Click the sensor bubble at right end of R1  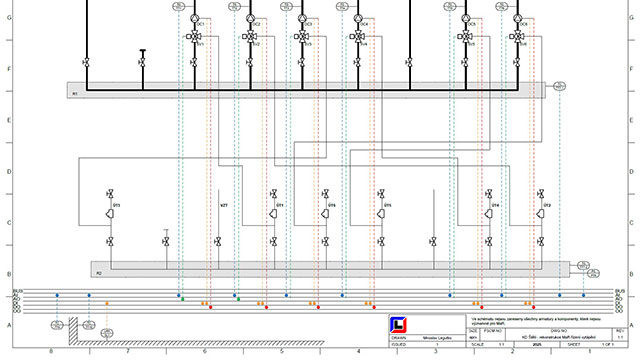click(560, 86)
